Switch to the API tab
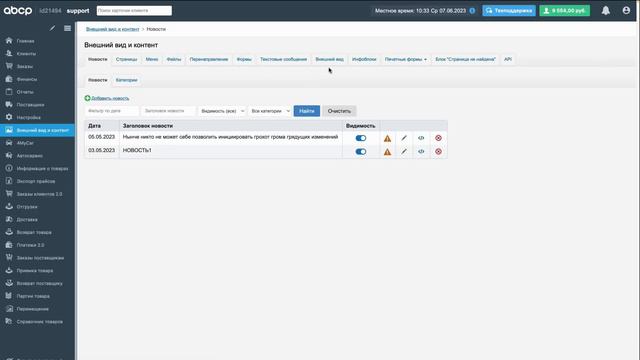640x360 pixels. point(508,59)
